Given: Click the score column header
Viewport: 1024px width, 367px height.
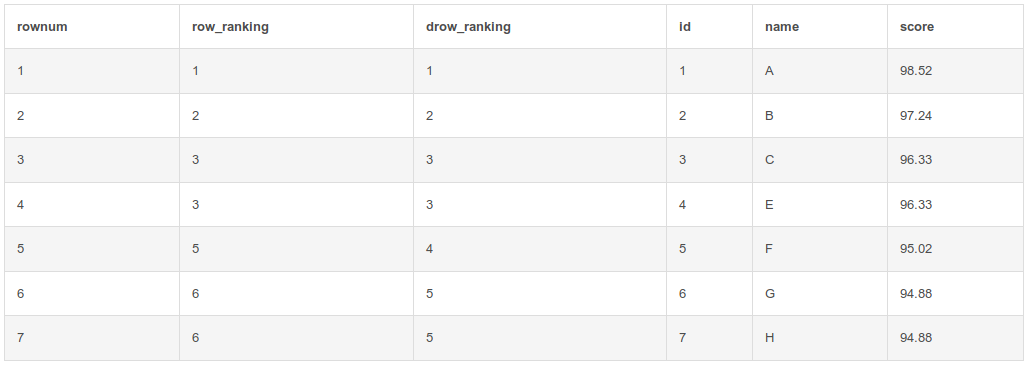Looking at the screenshot, I should click(x=955, y=27).
